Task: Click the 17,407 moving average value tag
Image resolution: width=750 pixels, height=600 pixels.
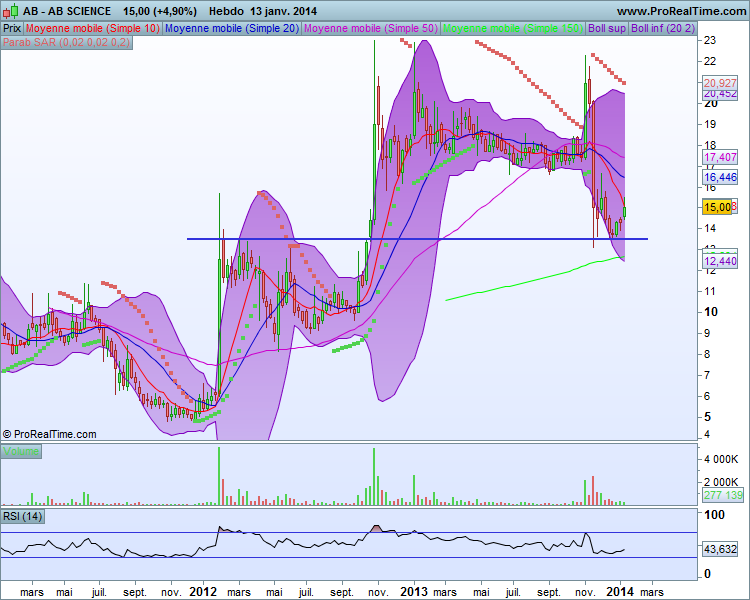Action: (720, 157)
